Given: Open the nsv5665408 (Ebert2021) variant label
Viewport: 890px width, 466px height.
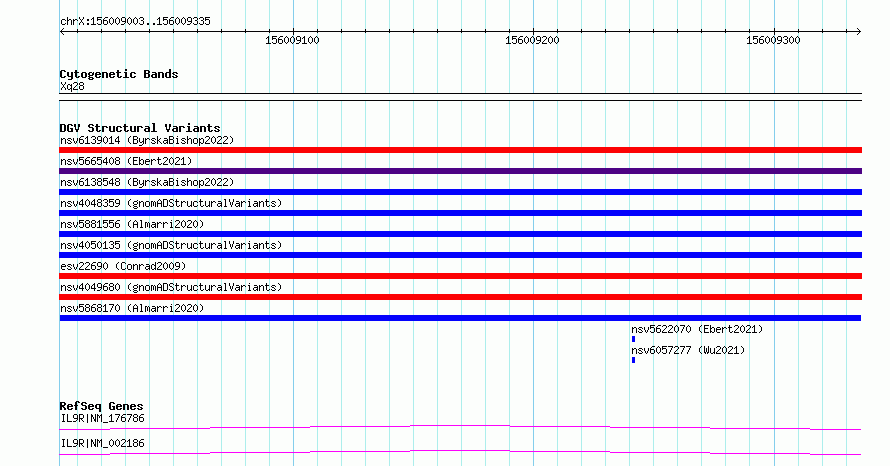Looking at the screenshot, I should (126, 161).
